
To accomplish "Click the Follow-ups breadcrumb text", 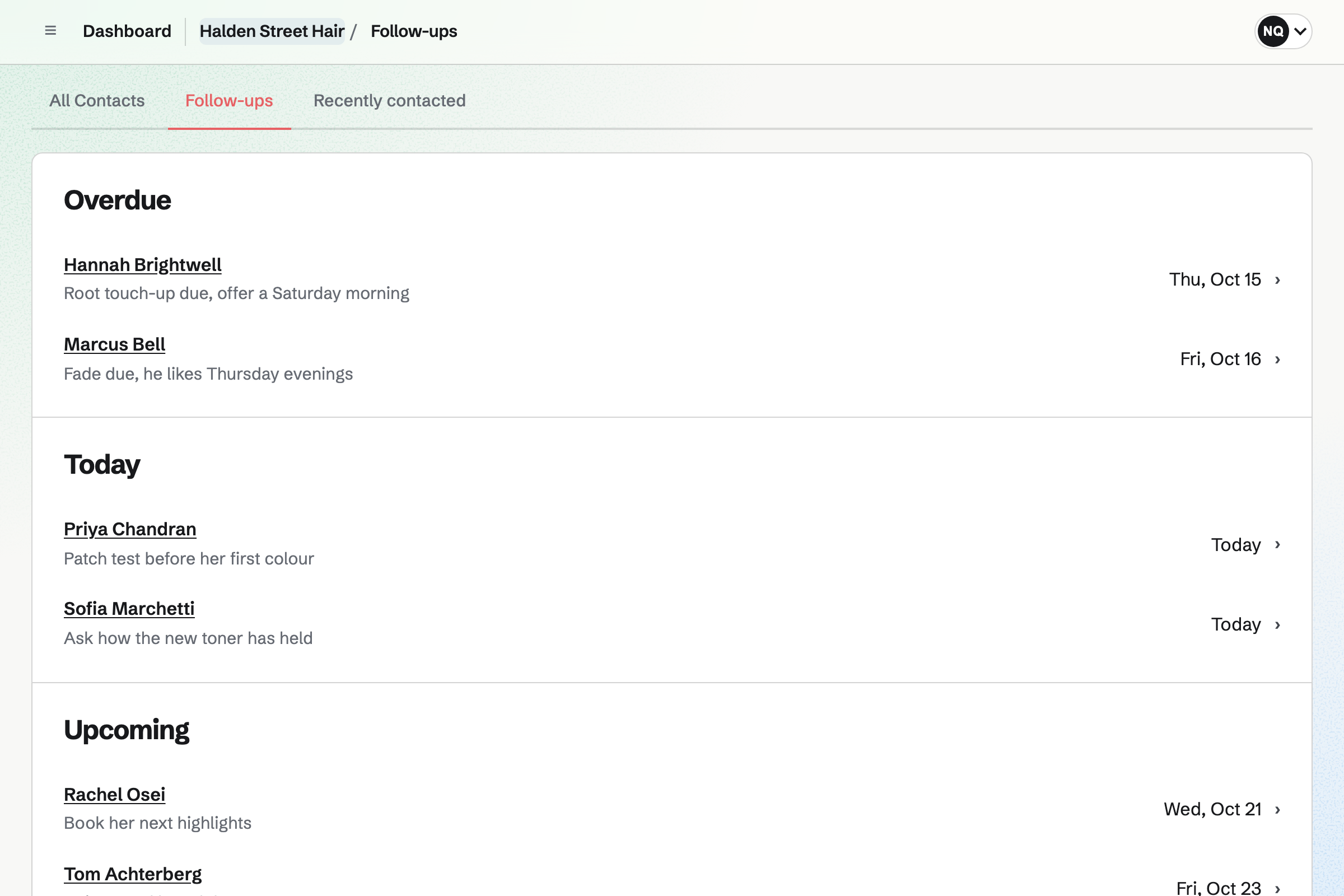I will tap(414, 31).
